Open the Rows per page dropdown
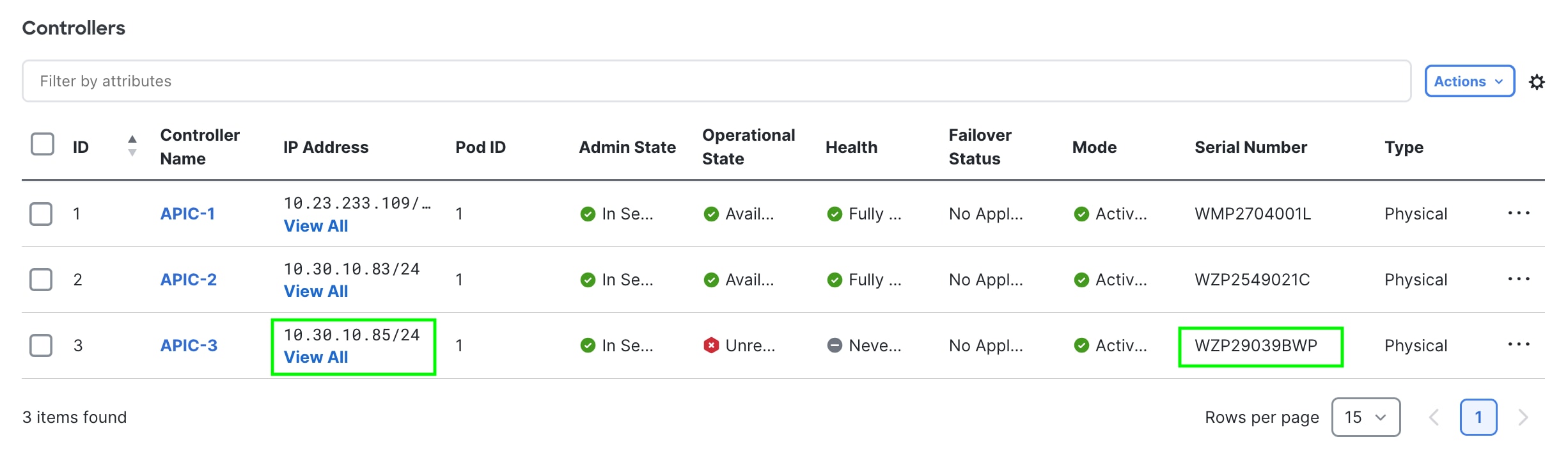The height and width of the screenshot is (453, 1568). (1366, 417)
